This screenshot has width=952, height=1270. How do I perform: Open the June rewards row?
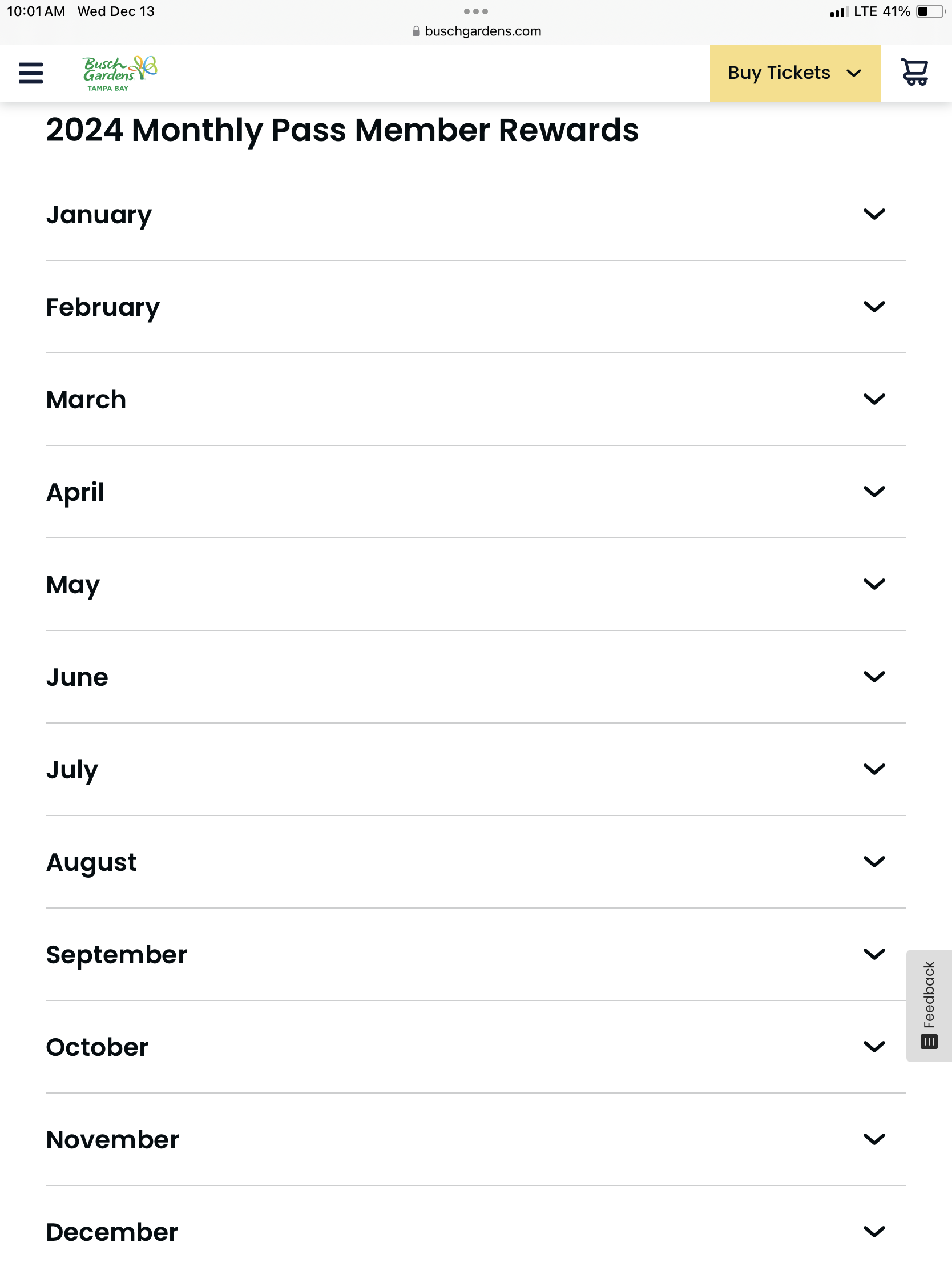pyautogui.click(x=475, y=677)
